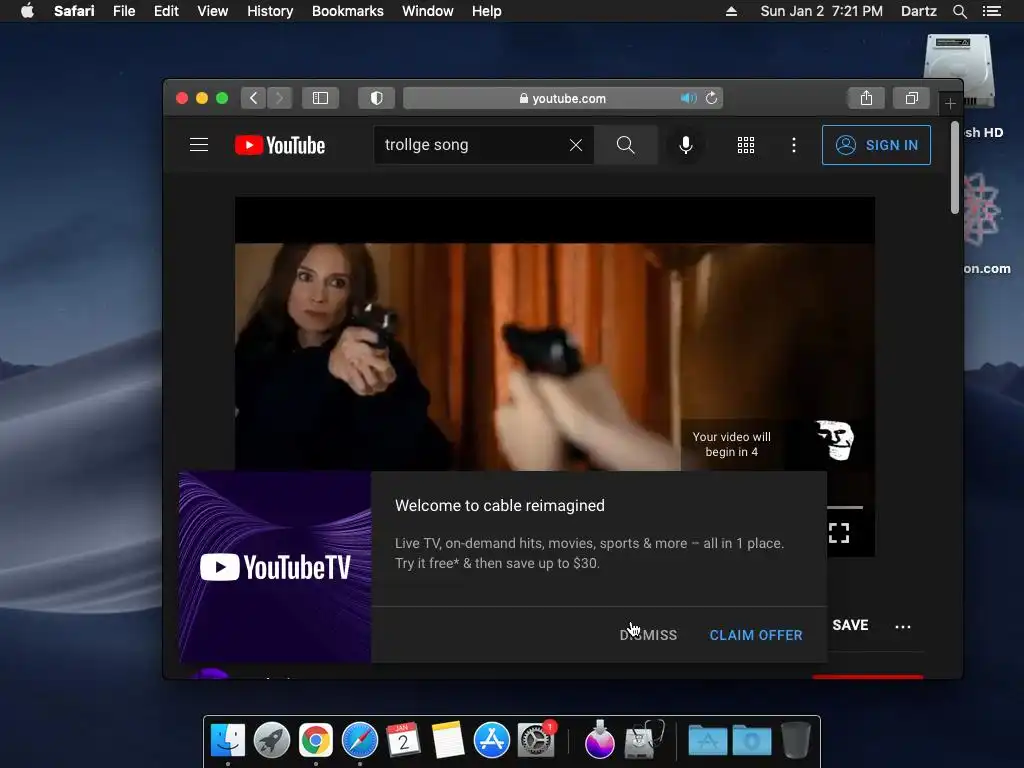Open Finder from the Dock

click(x=228, y=741)
